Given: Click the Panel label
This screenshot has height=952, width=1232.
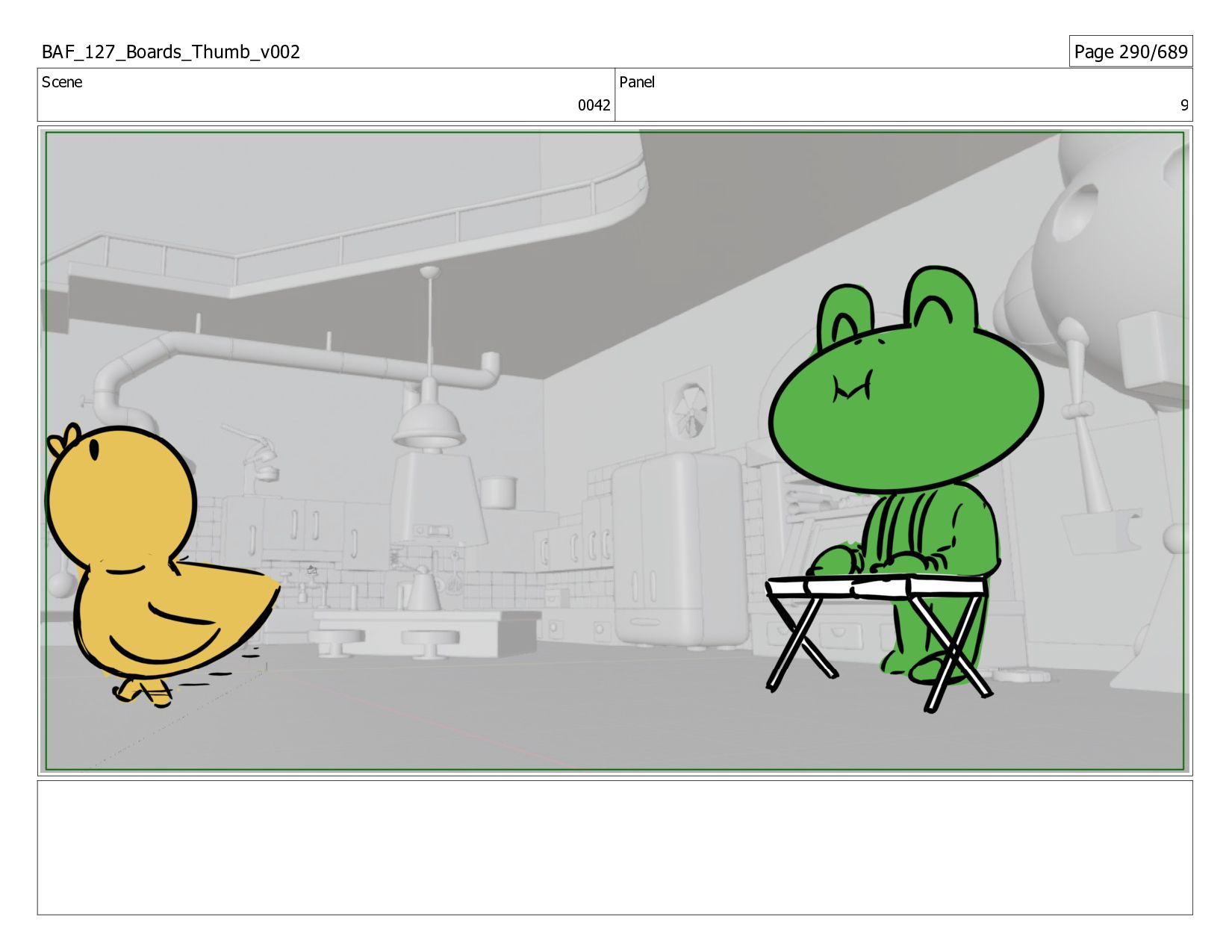Looking at the screenshot, I should [x=637, y=82].
